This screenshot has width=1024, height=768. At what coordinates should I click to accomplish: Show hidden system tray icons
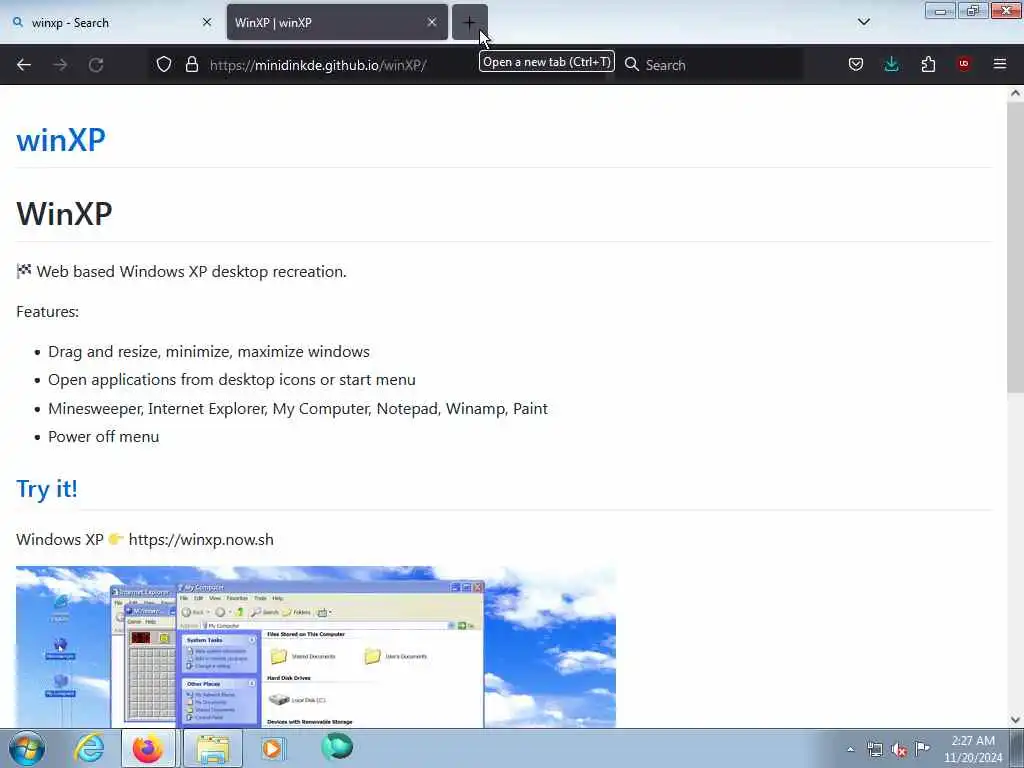click(850, 749)
